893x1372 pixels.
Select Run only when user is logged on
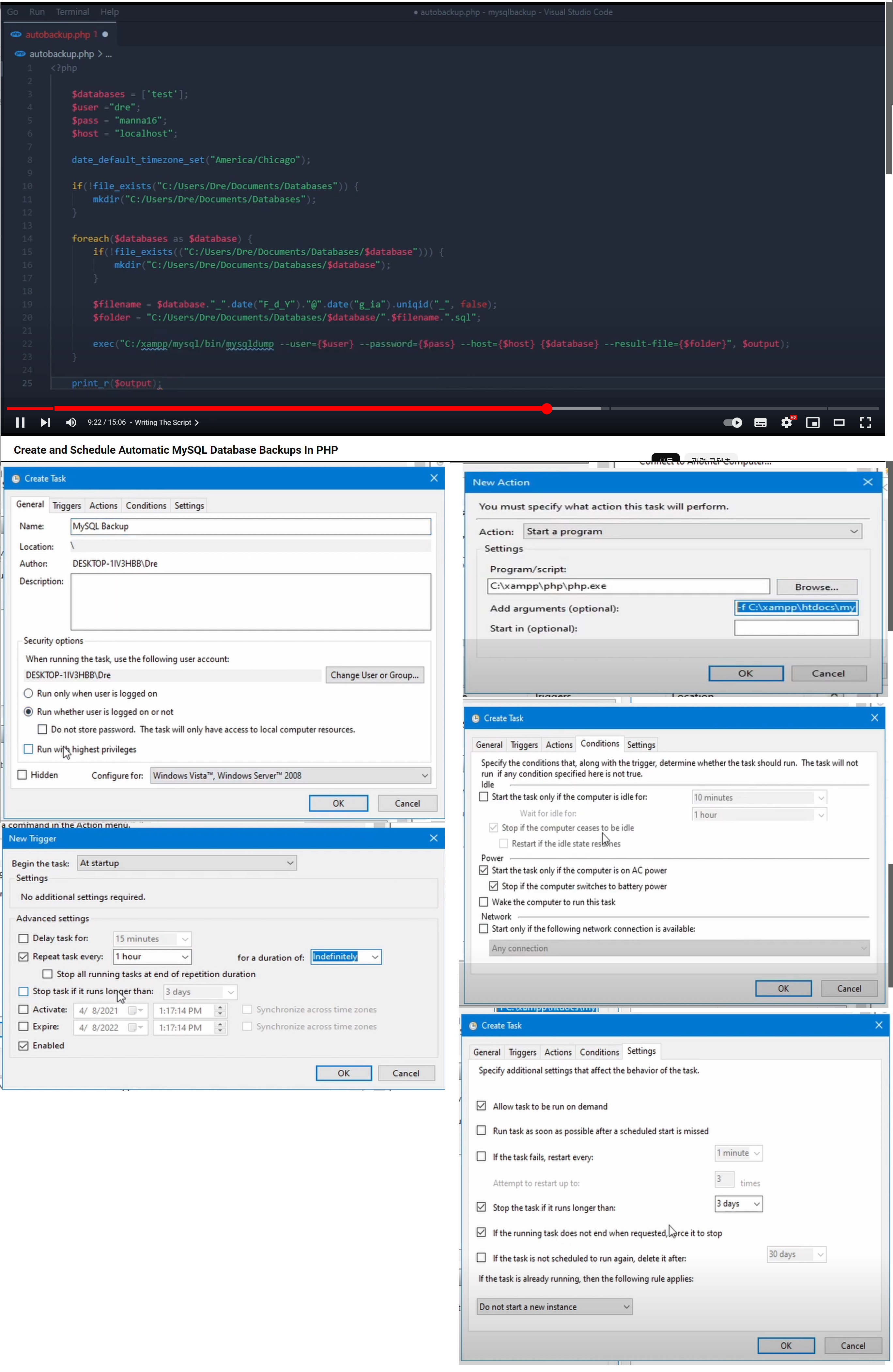pyautogui.click(x=28, y=693)
